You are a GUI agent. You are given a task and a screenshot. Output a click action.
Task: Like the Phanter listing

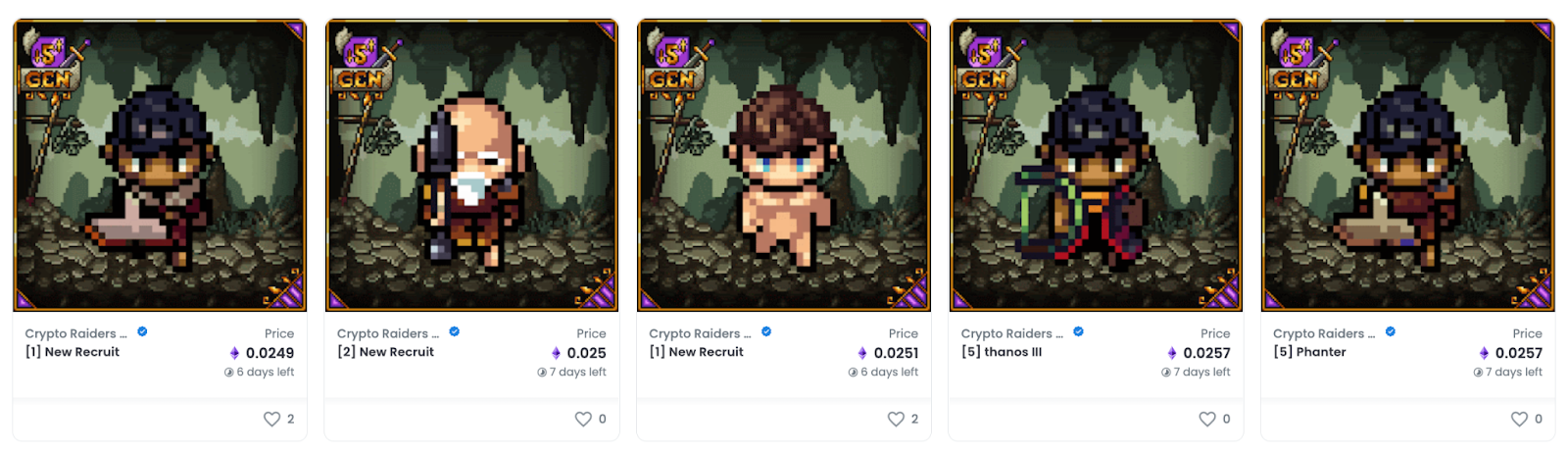[1519, 419]
